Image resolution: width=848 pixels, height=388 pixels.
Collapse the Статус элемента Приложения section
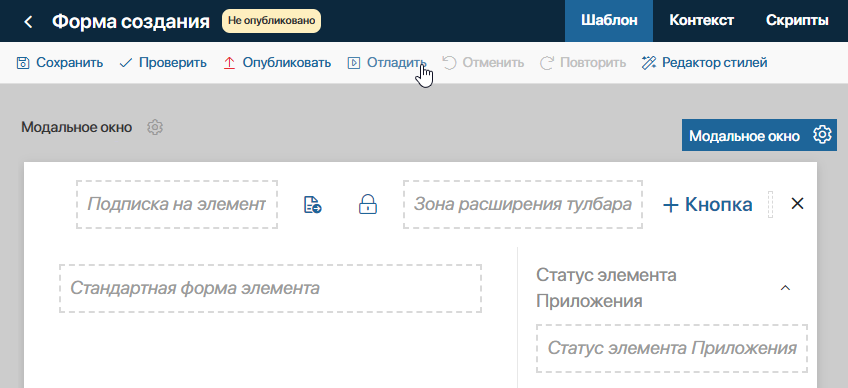785,288
